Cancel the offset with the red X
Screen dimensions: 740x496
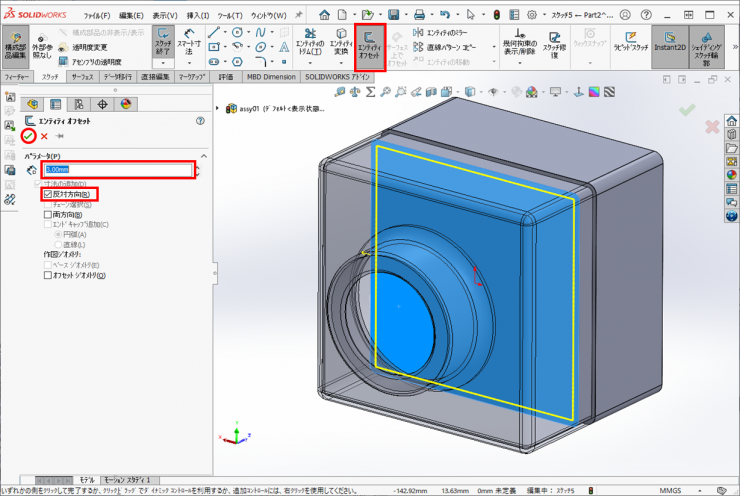pyautogui.click(x=44, y=136)
